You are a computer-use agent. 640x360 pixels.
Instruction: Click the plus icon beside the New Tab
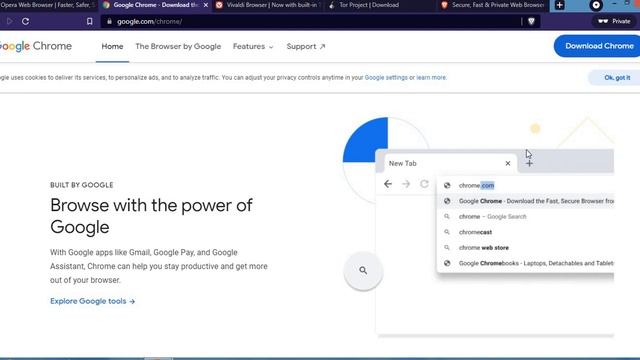pos(529,164)
